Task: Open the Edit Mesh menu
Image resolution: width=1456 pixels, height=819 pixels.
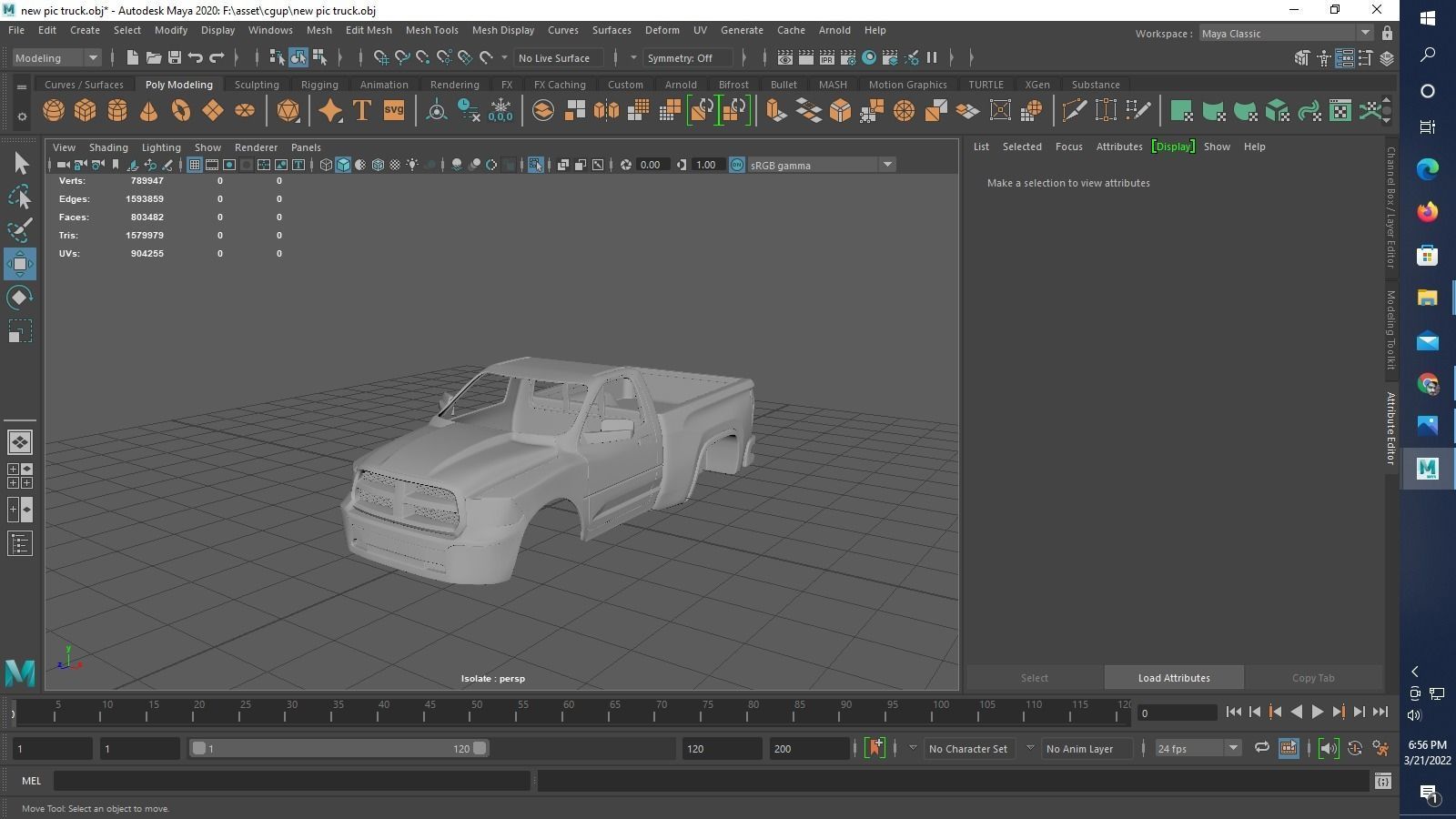Action: (x=369, y=30)
